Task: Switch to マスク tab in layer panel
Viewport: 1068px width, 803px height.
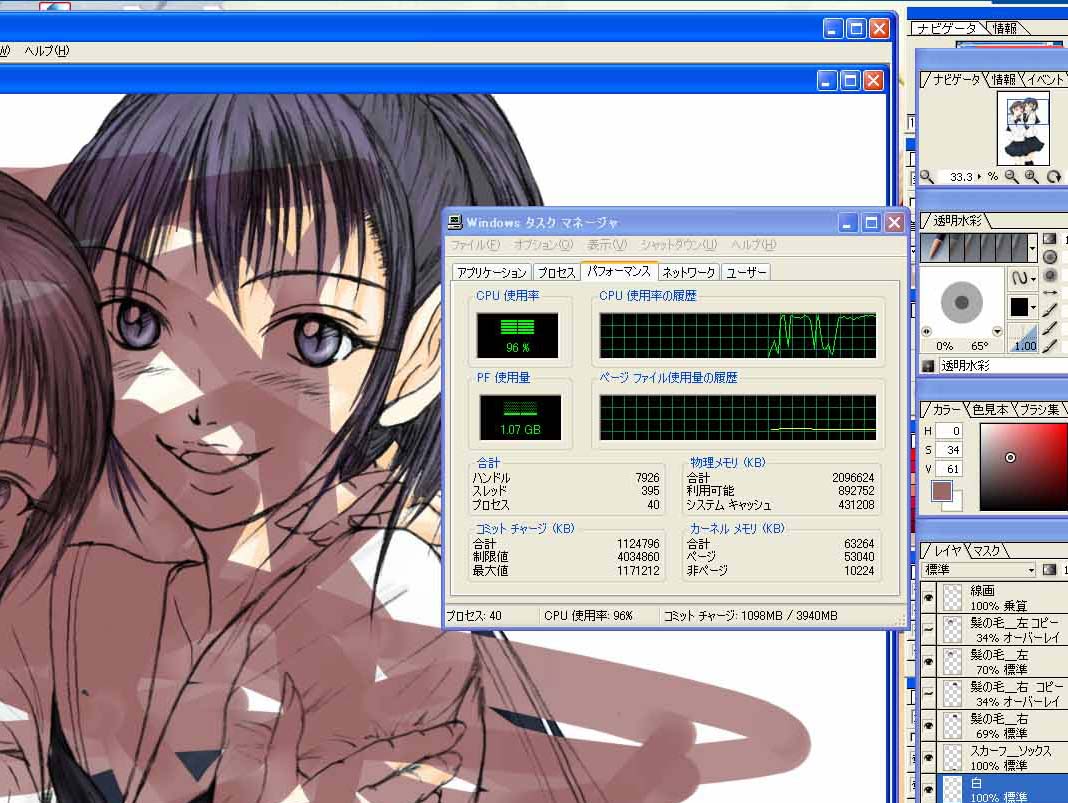Action: coord(986,550)
